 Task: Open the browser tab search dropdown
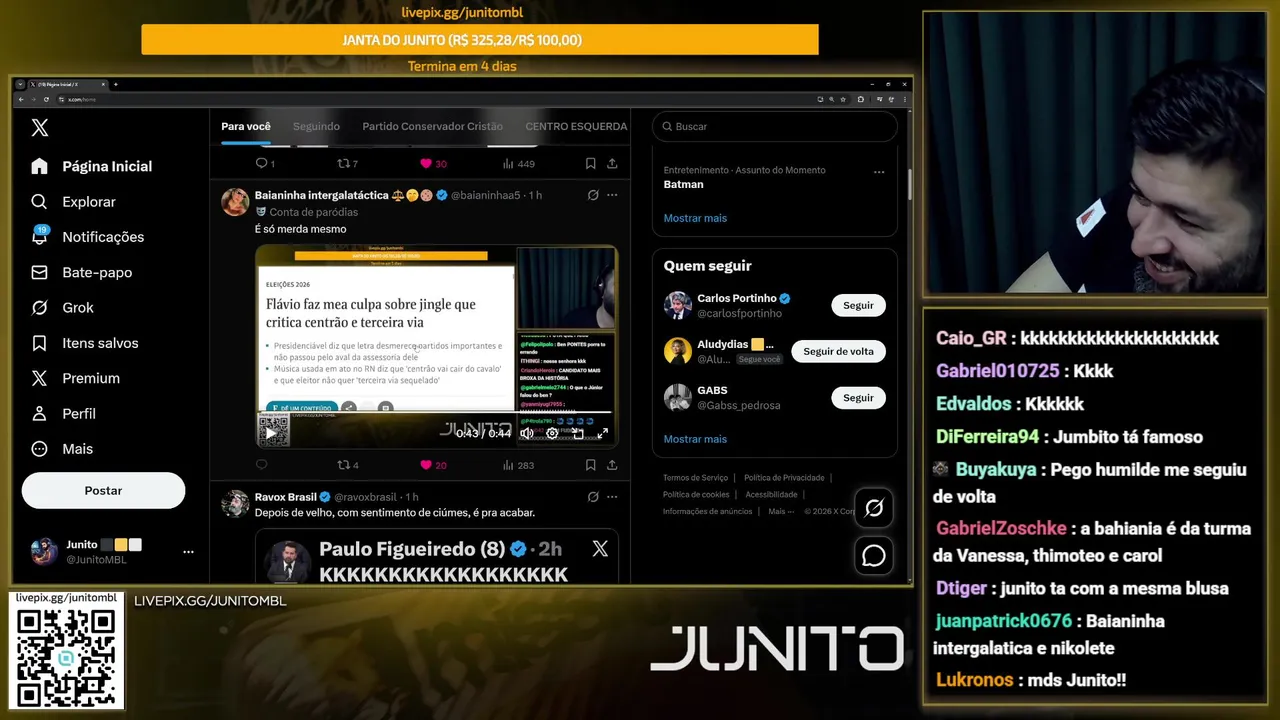[x=20, y=84]
